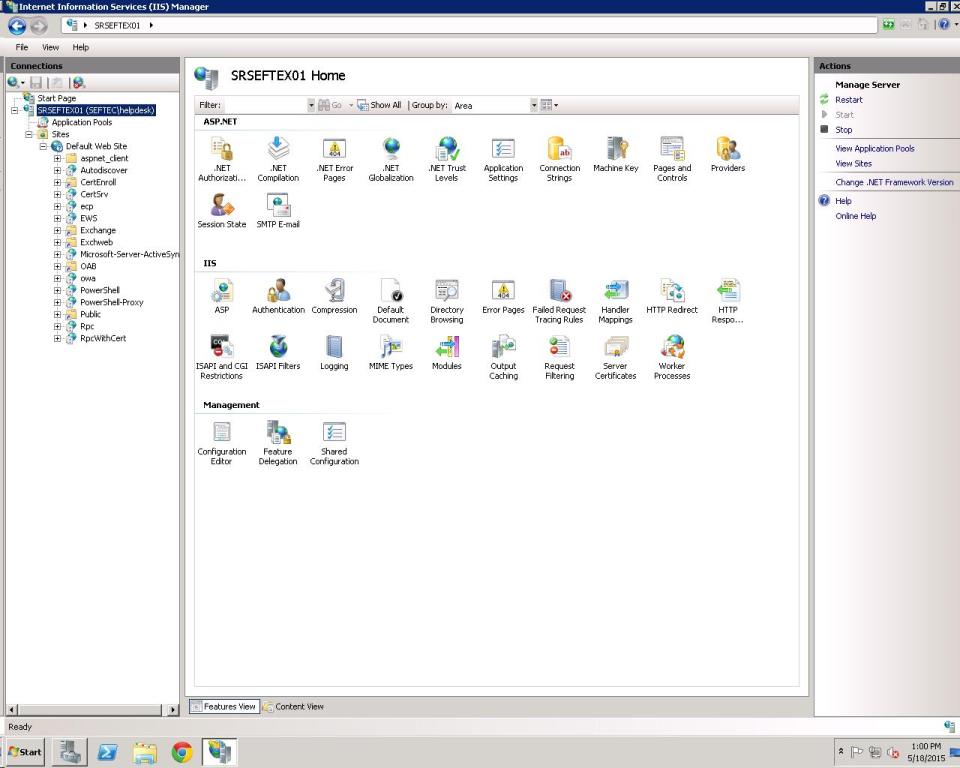
Task: Open .NET Globalization feature
Action: [391, 159]
